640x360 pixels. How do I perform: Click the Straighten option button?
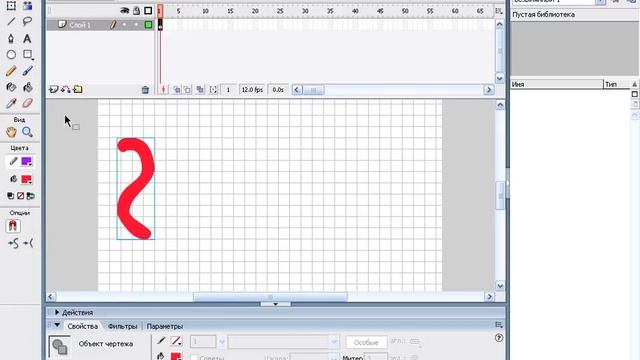click(28, 244)
